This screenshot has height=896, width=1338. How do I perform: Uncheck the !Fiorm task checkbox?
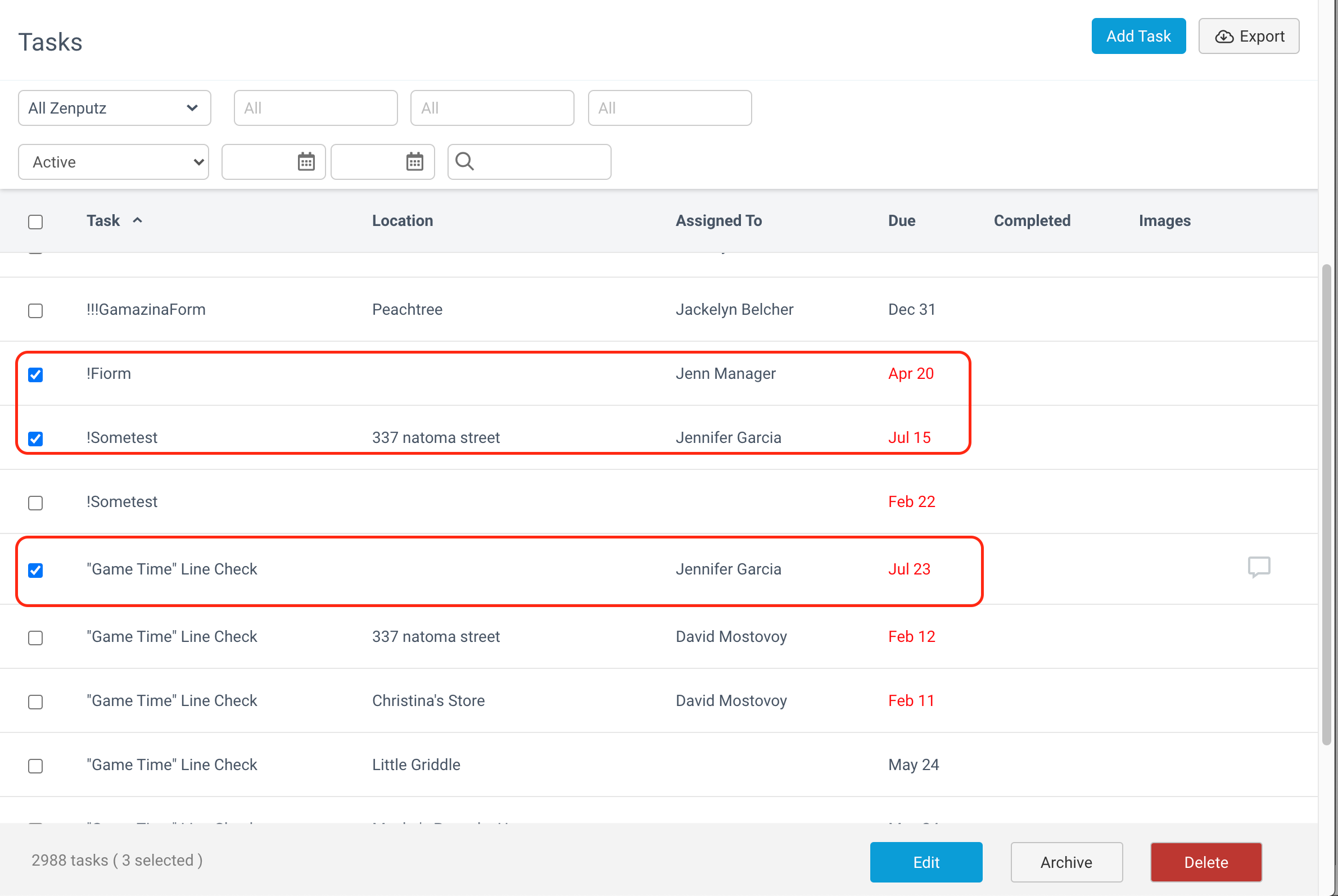(x=35, y=375)
